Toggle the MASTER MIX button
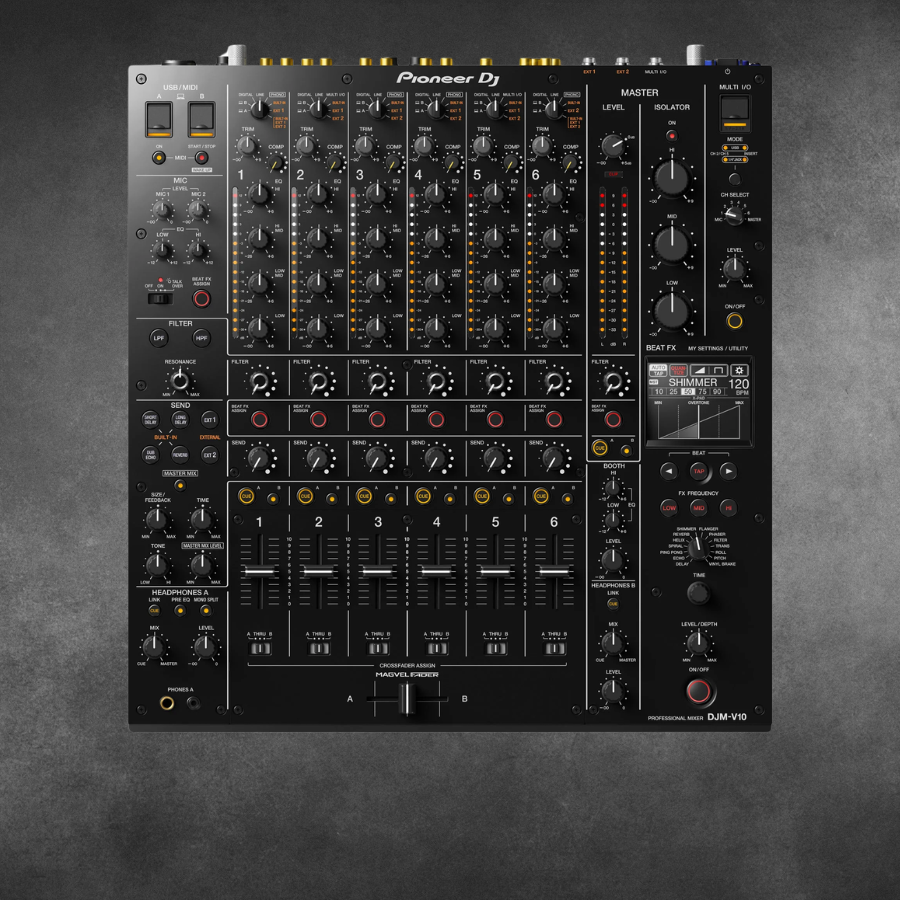This screenshot has height=900, width=900. pyautogui.click(x=180, y=485)
